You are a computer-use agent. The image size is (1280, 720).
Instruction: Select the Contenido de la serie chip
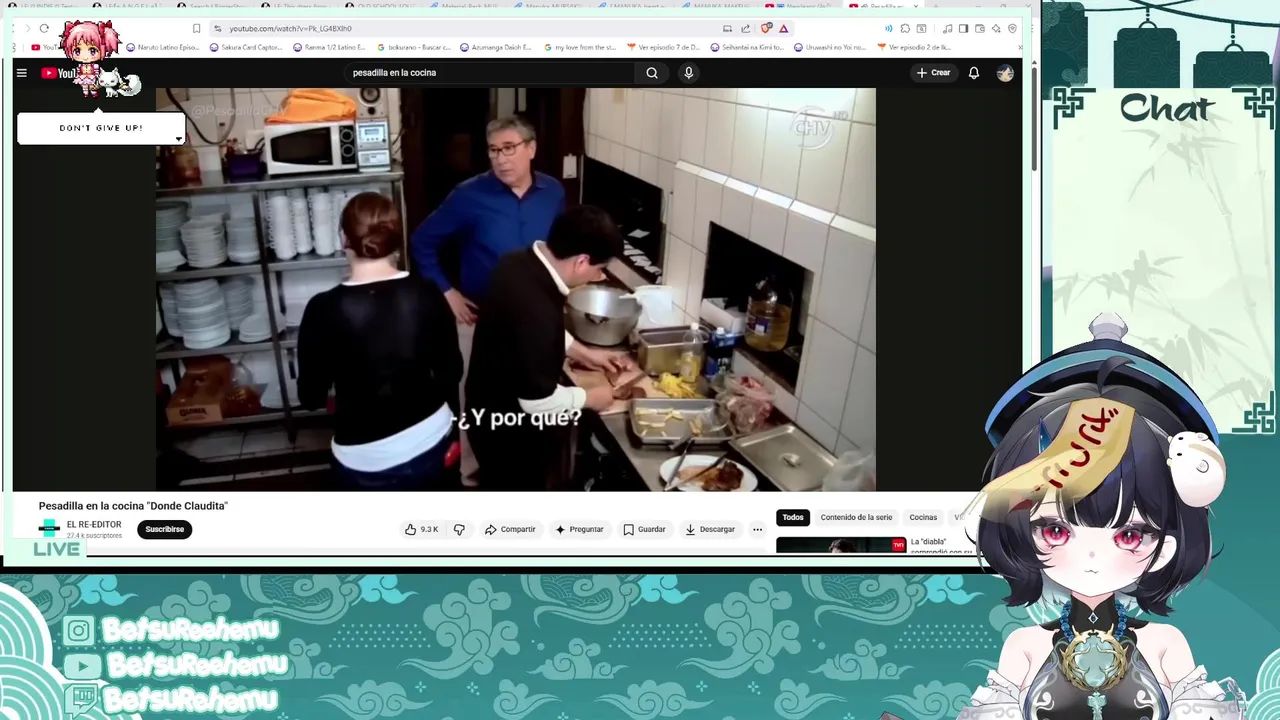[856, 517]
